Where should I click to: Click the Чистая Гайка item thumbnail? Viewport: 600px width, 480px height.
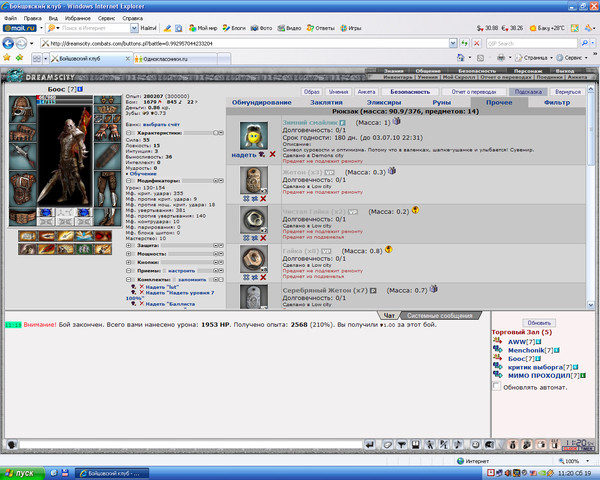tap(254, 219)
